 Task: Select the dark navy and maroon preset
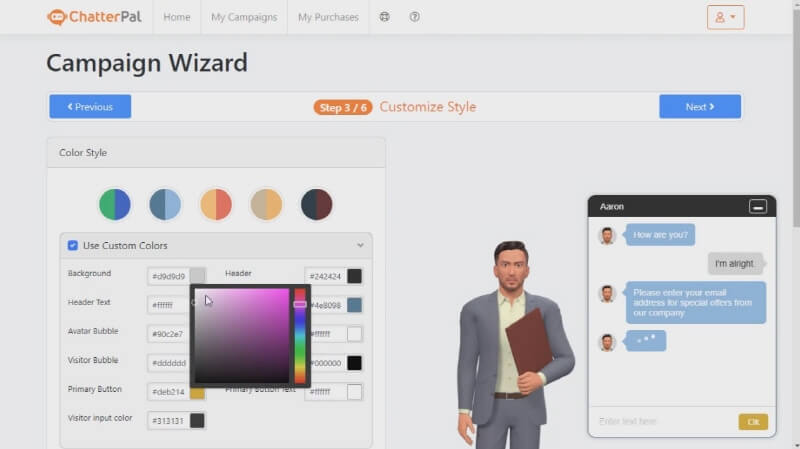(x=317, y=204)
